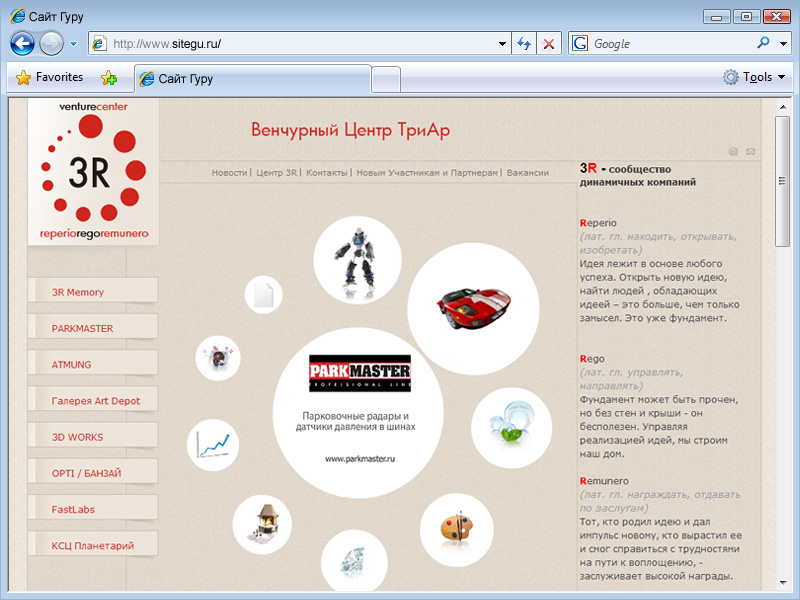Click the red sports car circle
This screenshot has width=800, height=600.
point(473,309)
